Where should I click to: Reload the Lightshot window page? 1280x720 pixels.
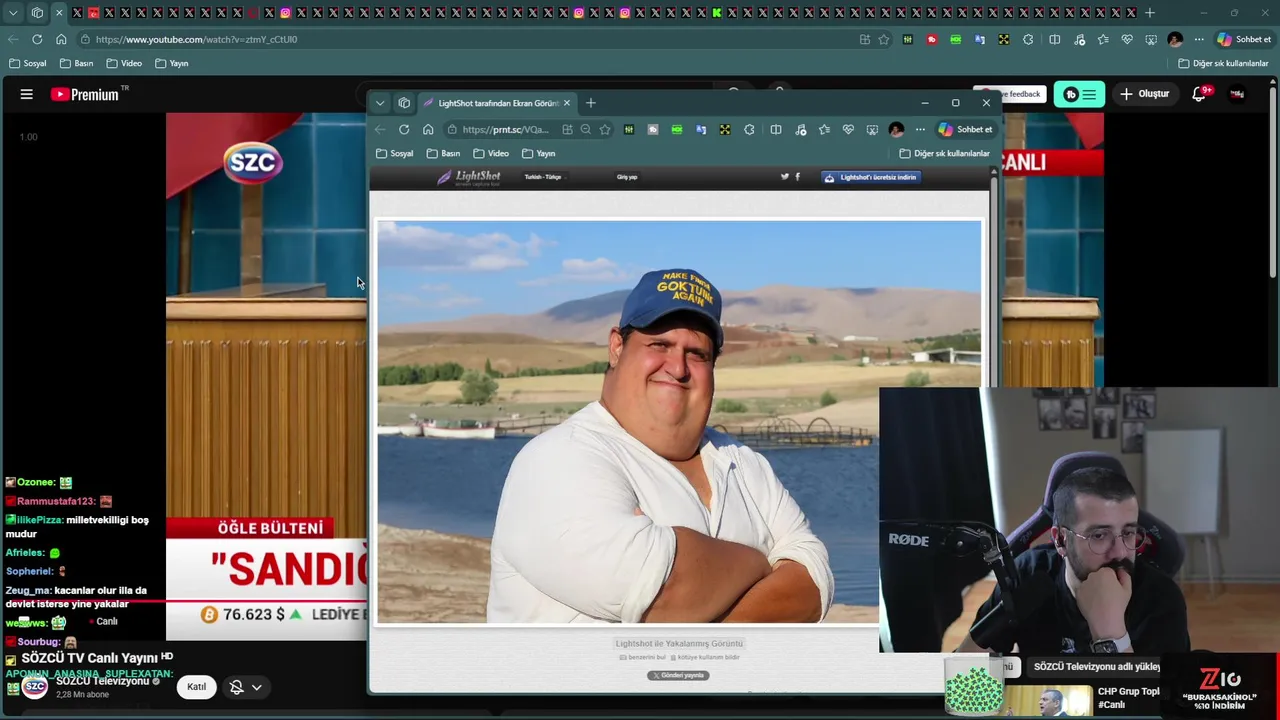coord(404,129)
